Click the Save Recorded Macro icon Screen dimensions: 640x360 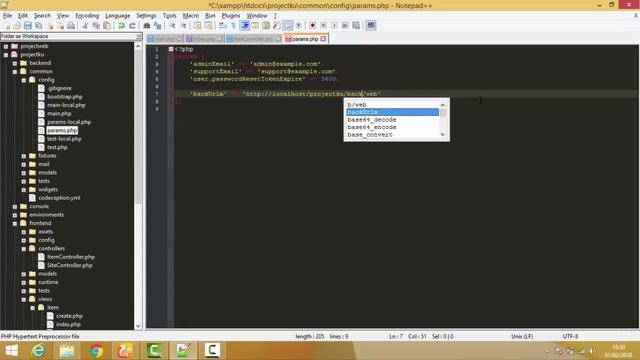coord(356,25)
